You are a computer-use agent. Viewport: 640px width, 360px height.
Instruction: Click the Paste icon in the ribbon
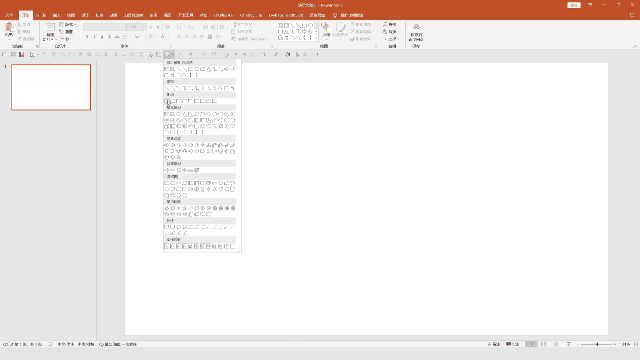(x=9, y=28)
